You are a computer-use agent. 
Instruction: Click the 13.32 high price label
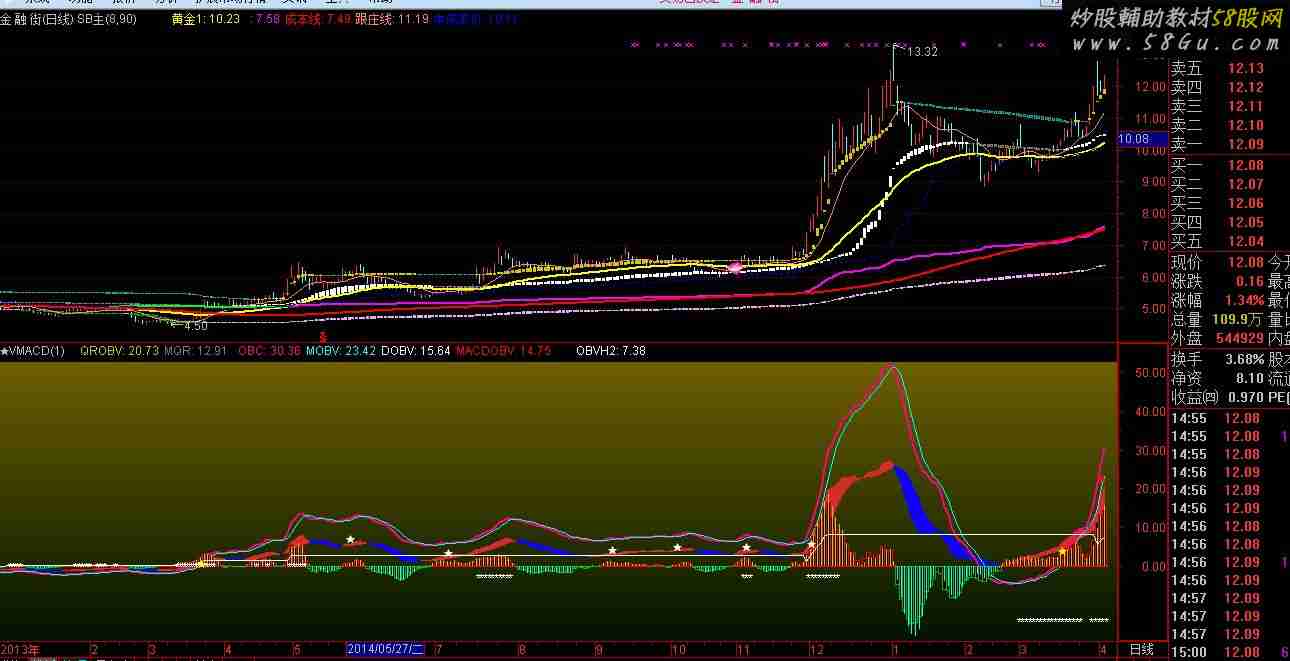click(922, 52)
